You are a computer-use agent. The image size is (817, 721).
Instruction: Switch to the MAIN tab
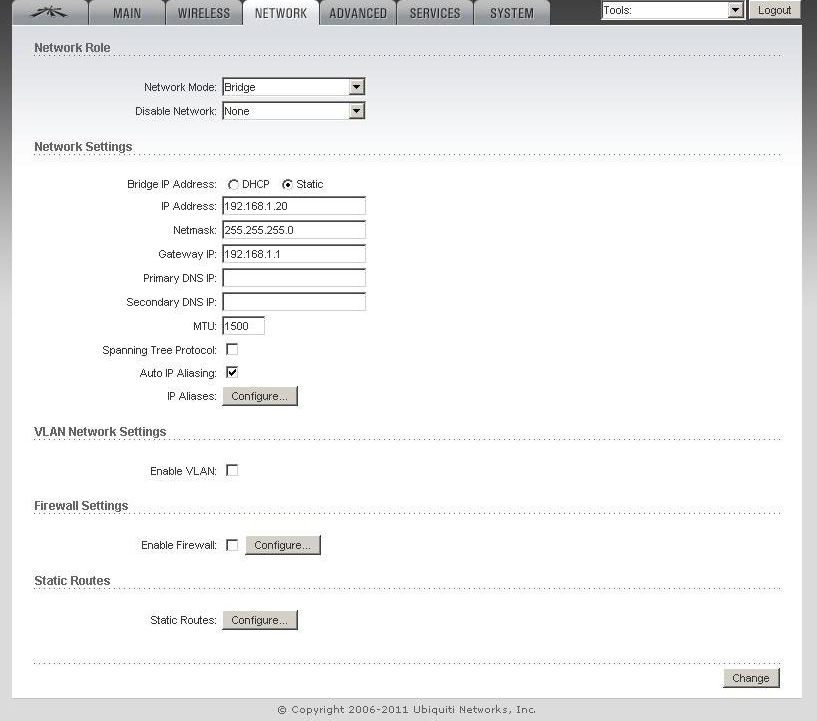pos(127,13)
